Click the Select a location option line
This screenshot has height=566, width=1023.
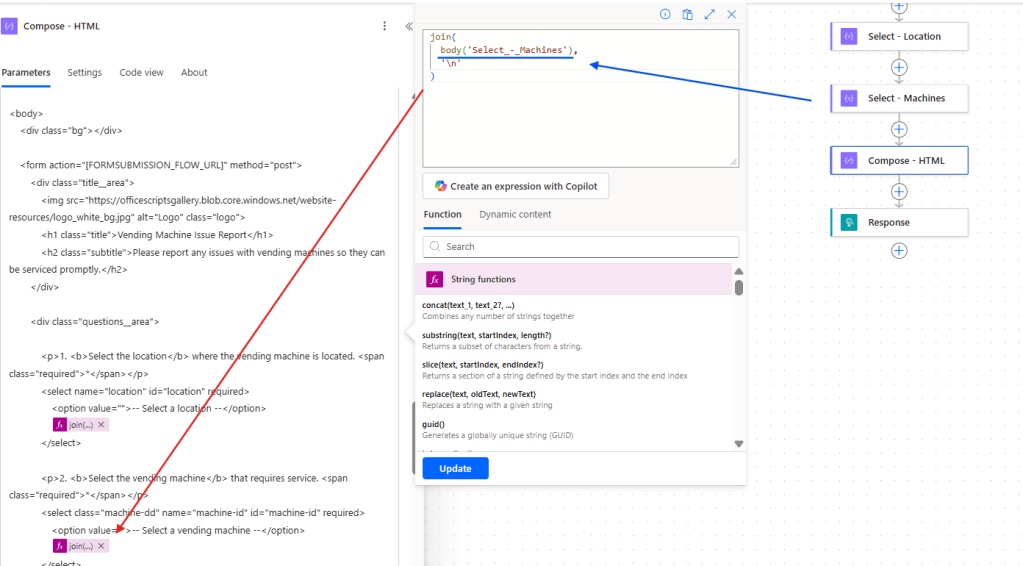[x=159, y=408]
